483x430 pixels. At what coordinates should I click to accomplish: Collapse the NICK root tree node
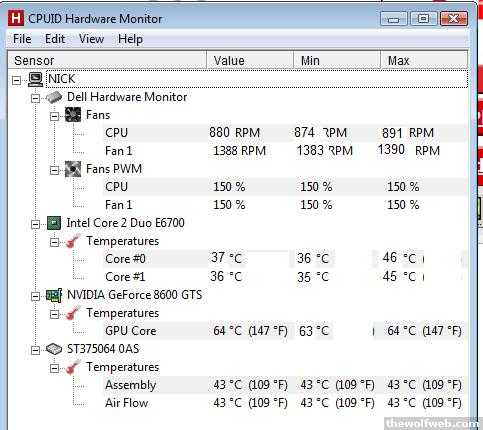click(x=16, y=80)
